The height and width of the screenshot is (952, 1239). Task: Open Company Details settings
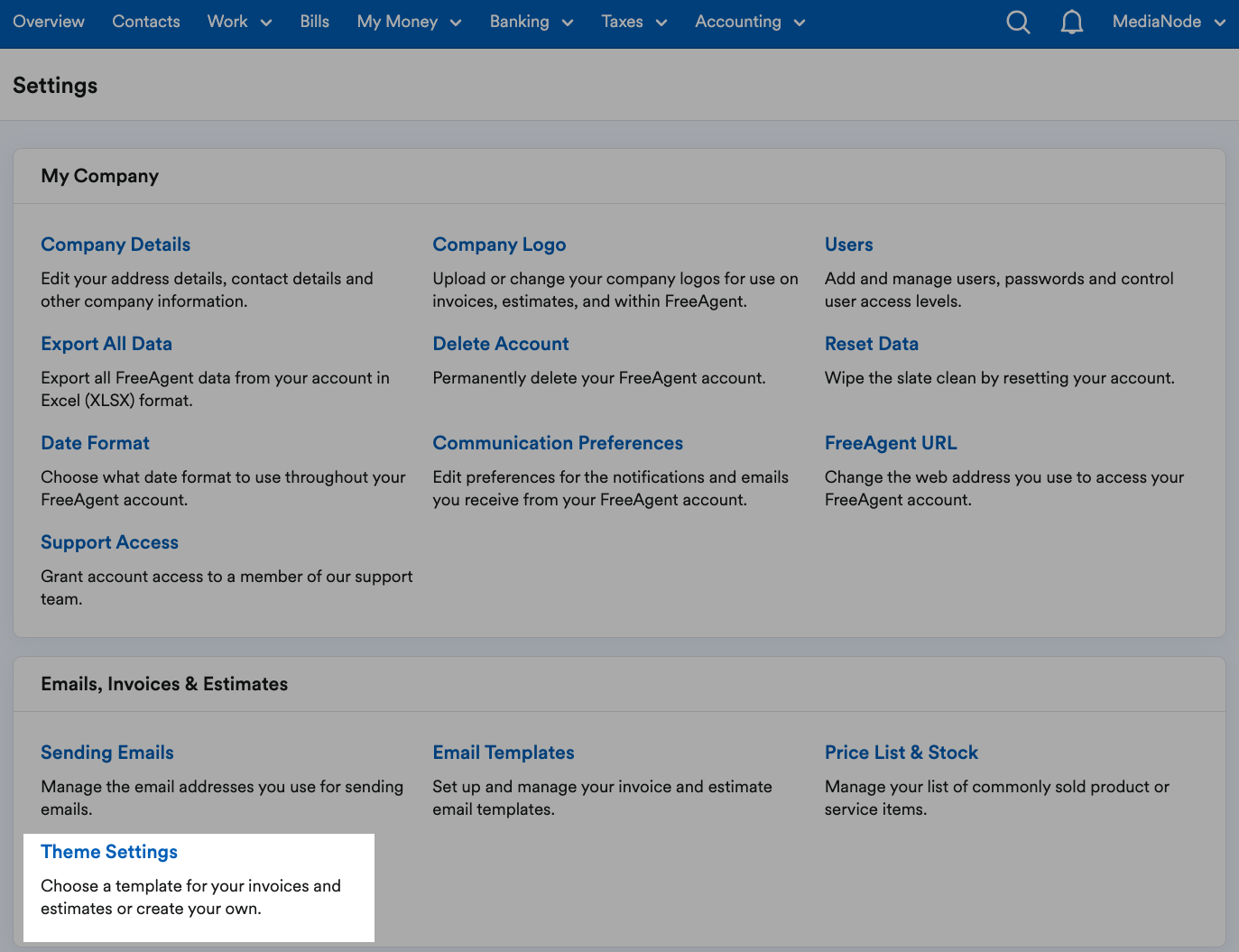[x=116, y=245]
